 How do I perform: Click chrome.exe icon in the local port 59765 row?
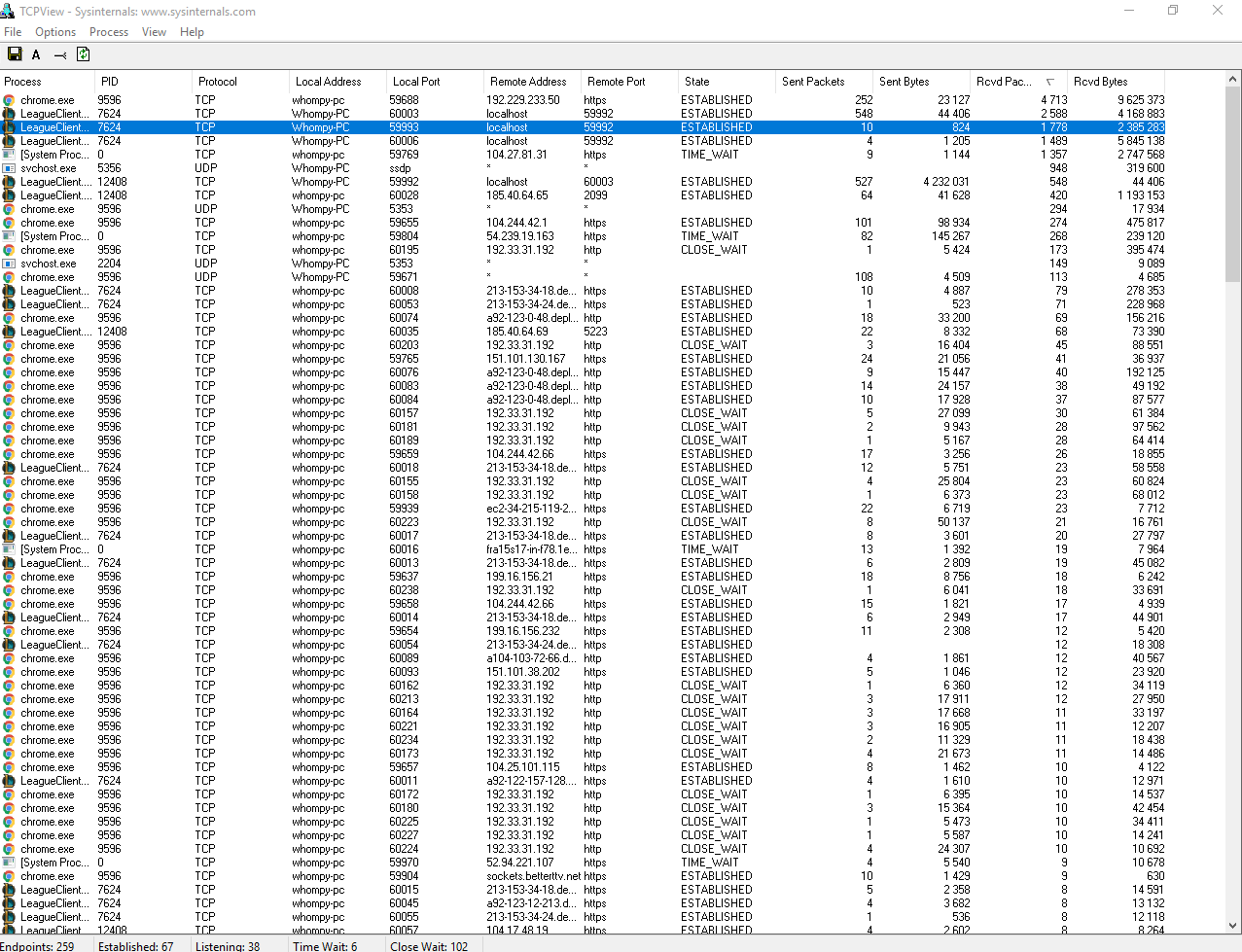(x=9, y=359)
